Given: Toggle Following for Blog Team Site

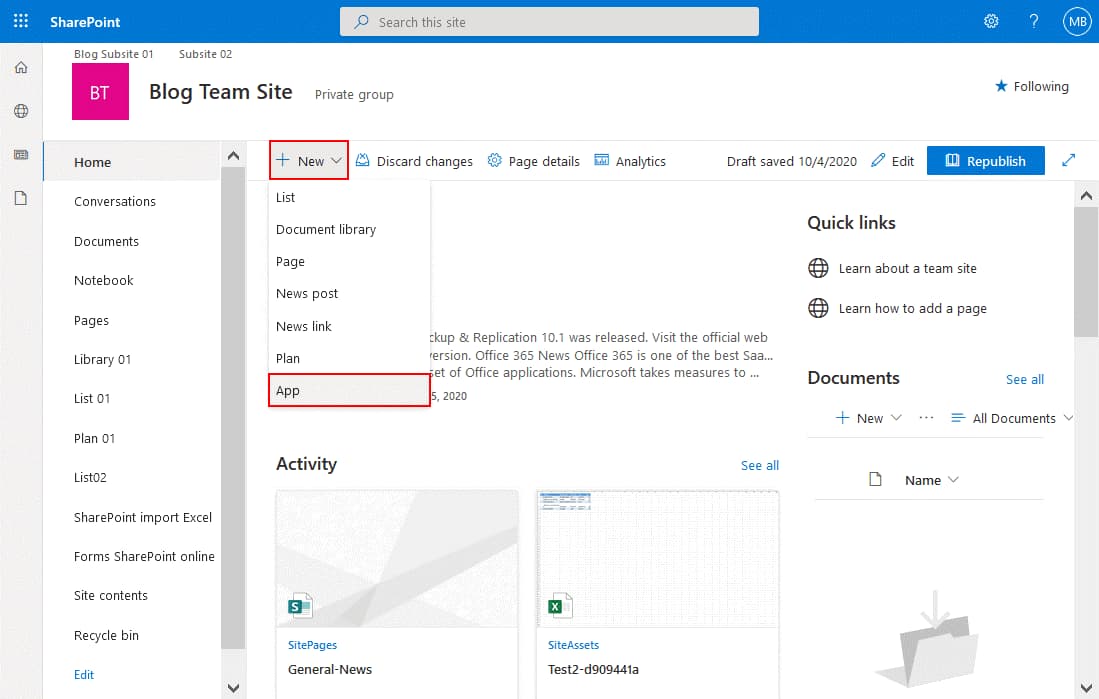Looking at the screenshot, I should click(1031, 86).
